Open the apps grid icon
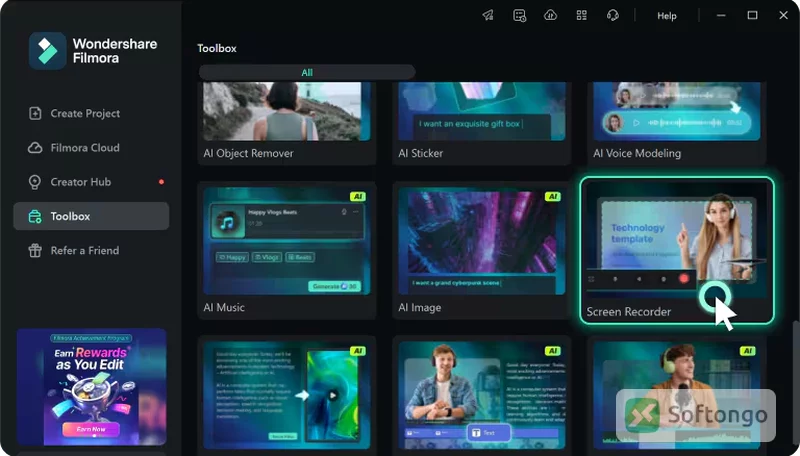 (x=582, y=15)
